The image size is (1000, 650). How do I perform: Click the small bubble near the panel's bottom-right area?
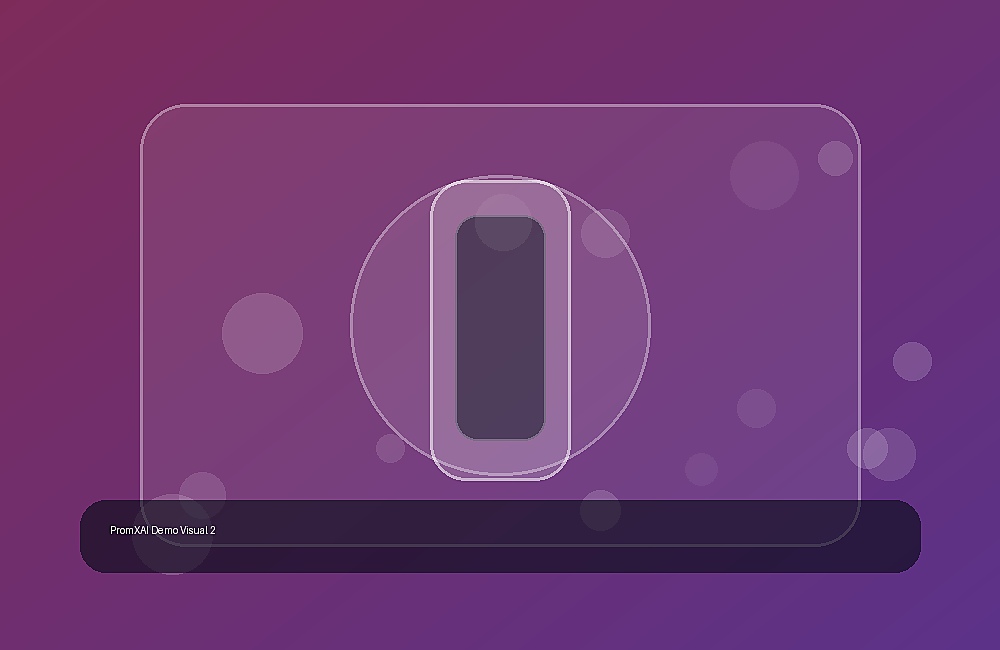pos(702,469)
